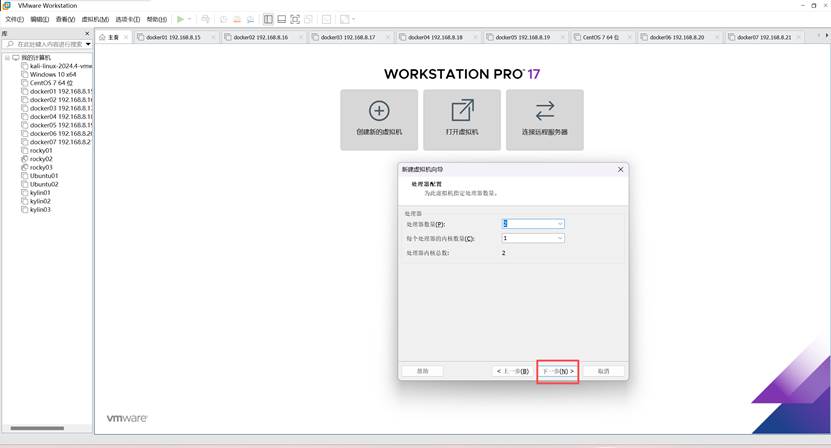831x448 pixels.
Task: Select rocky03 in the library tree
Action: coord(37,168)
